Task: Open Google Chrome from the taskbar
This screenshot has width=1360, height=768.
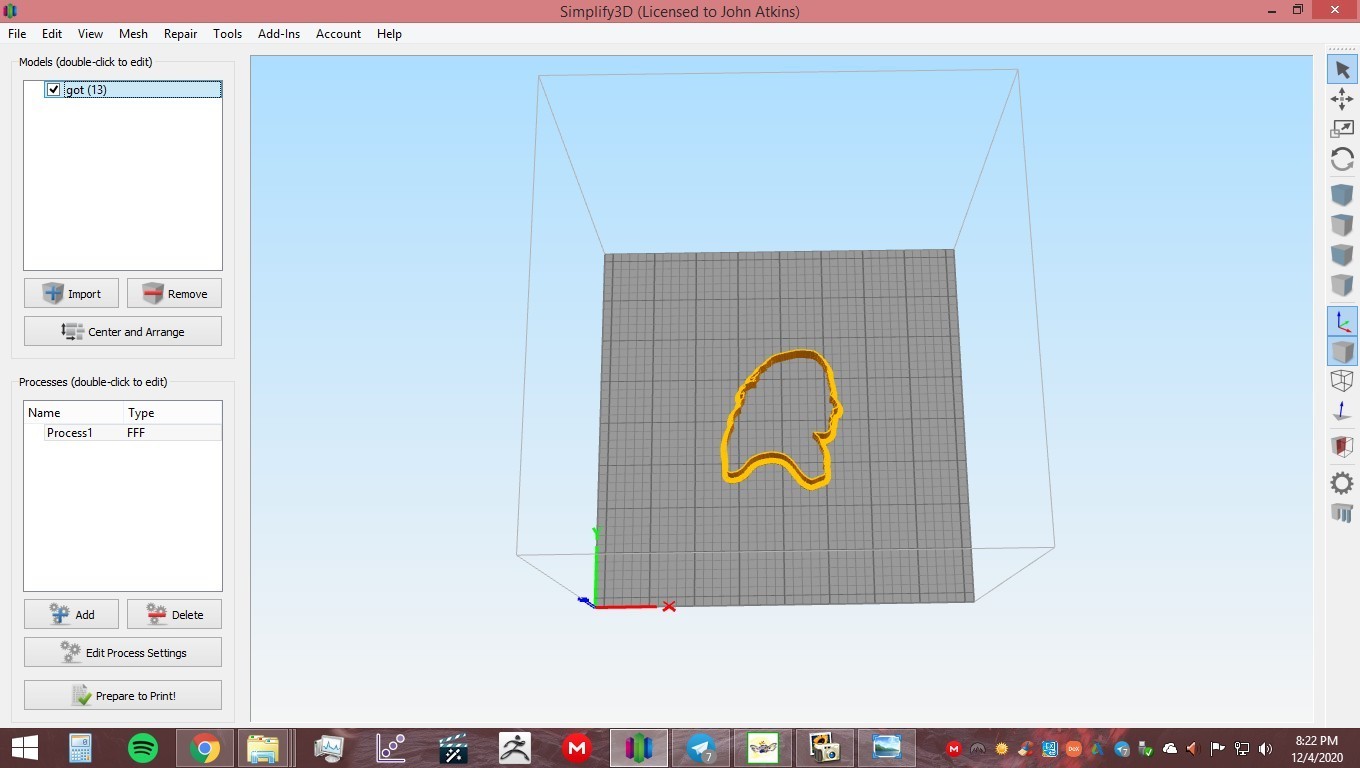Action: [x=205, y=748]
